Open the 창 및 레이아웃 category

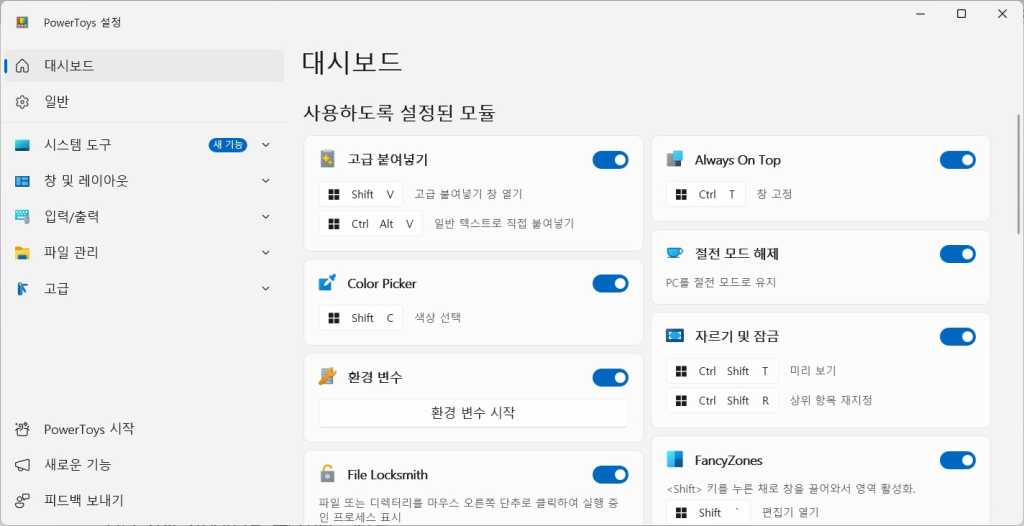pyautogui.click(x=144, y=181)
